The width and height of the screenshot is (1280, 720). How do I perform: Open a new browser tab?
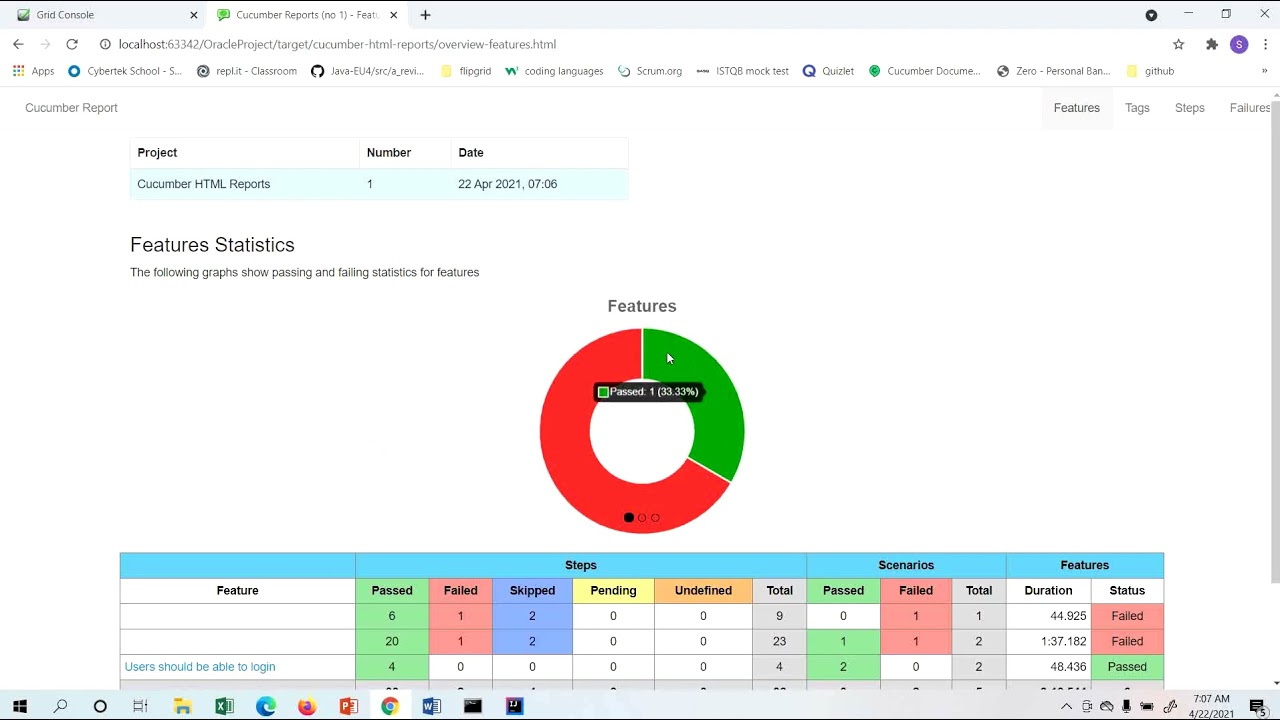(x=425, y=15)
